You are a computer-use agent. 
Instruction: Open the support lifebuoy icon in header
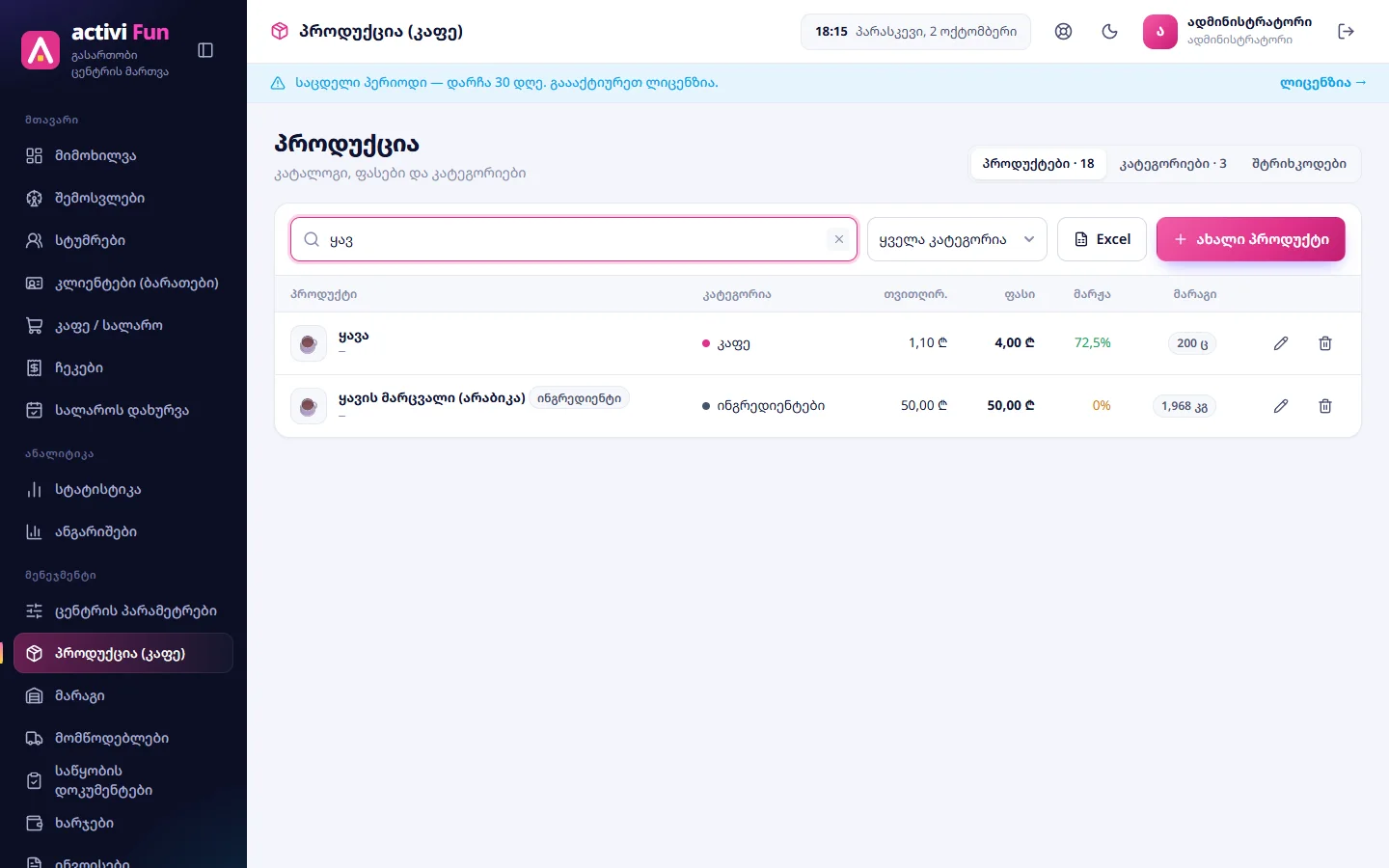[x=1063, y=32]
